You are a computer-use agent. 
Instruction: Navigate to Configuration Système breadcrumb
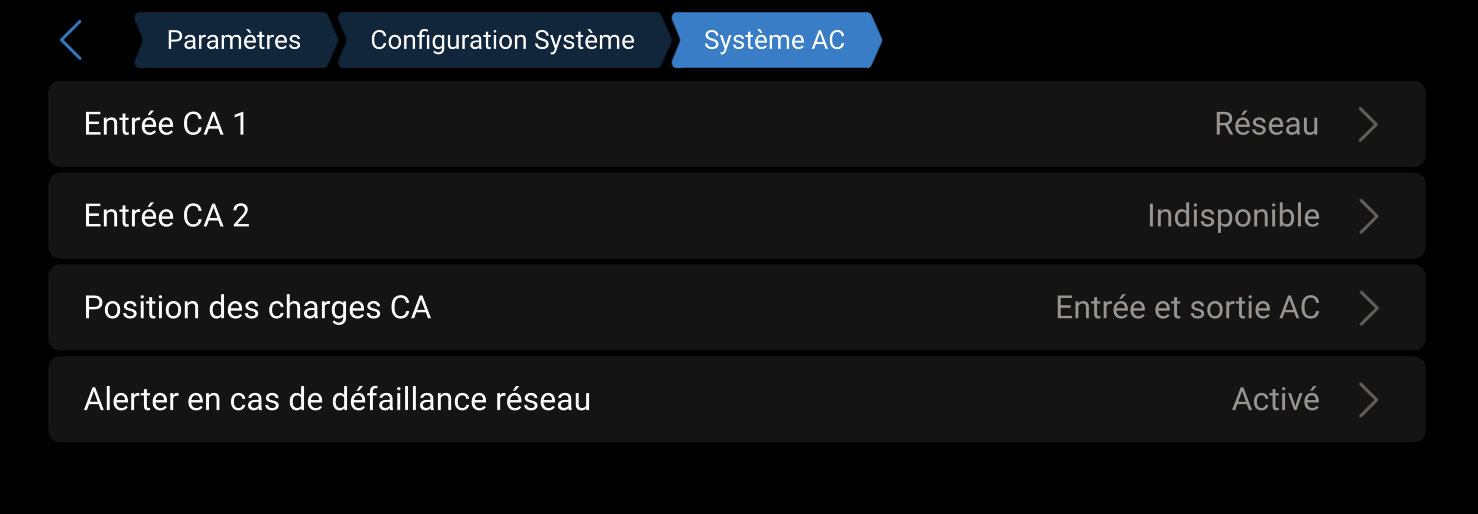(502, 40)
